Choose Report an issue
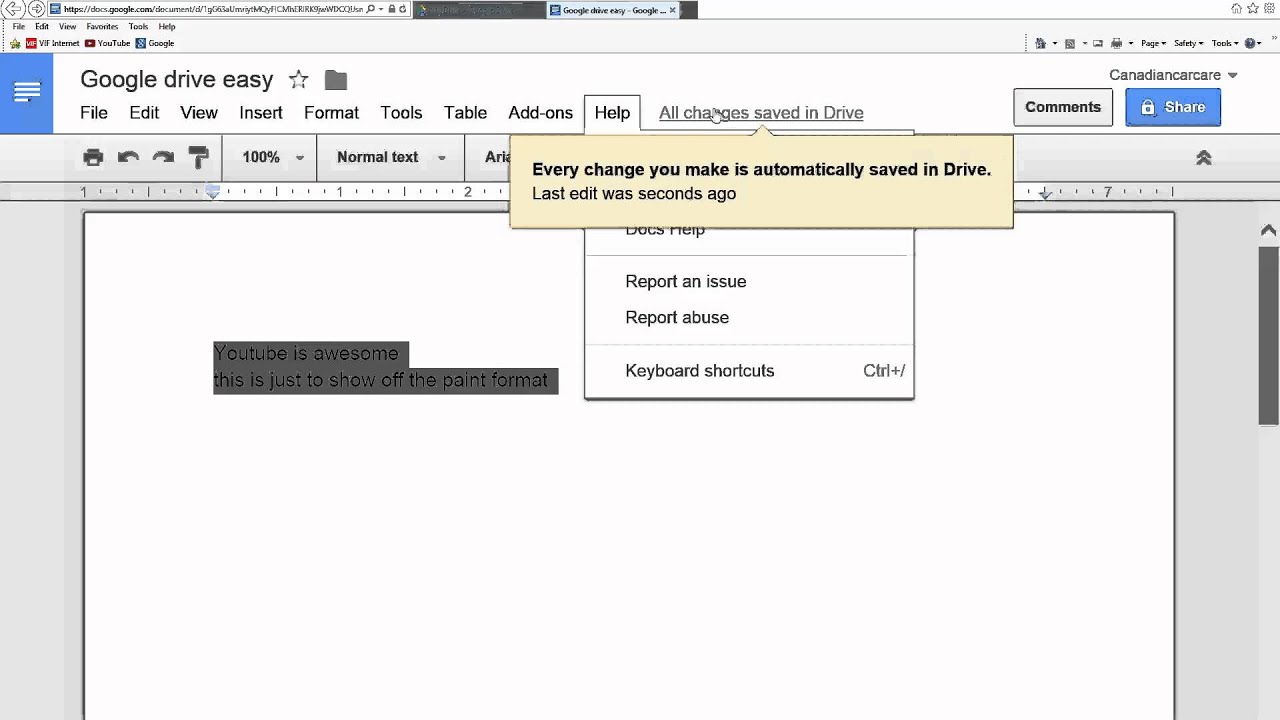The width and height of the screenshot is (1280, 720). point(749,282)
